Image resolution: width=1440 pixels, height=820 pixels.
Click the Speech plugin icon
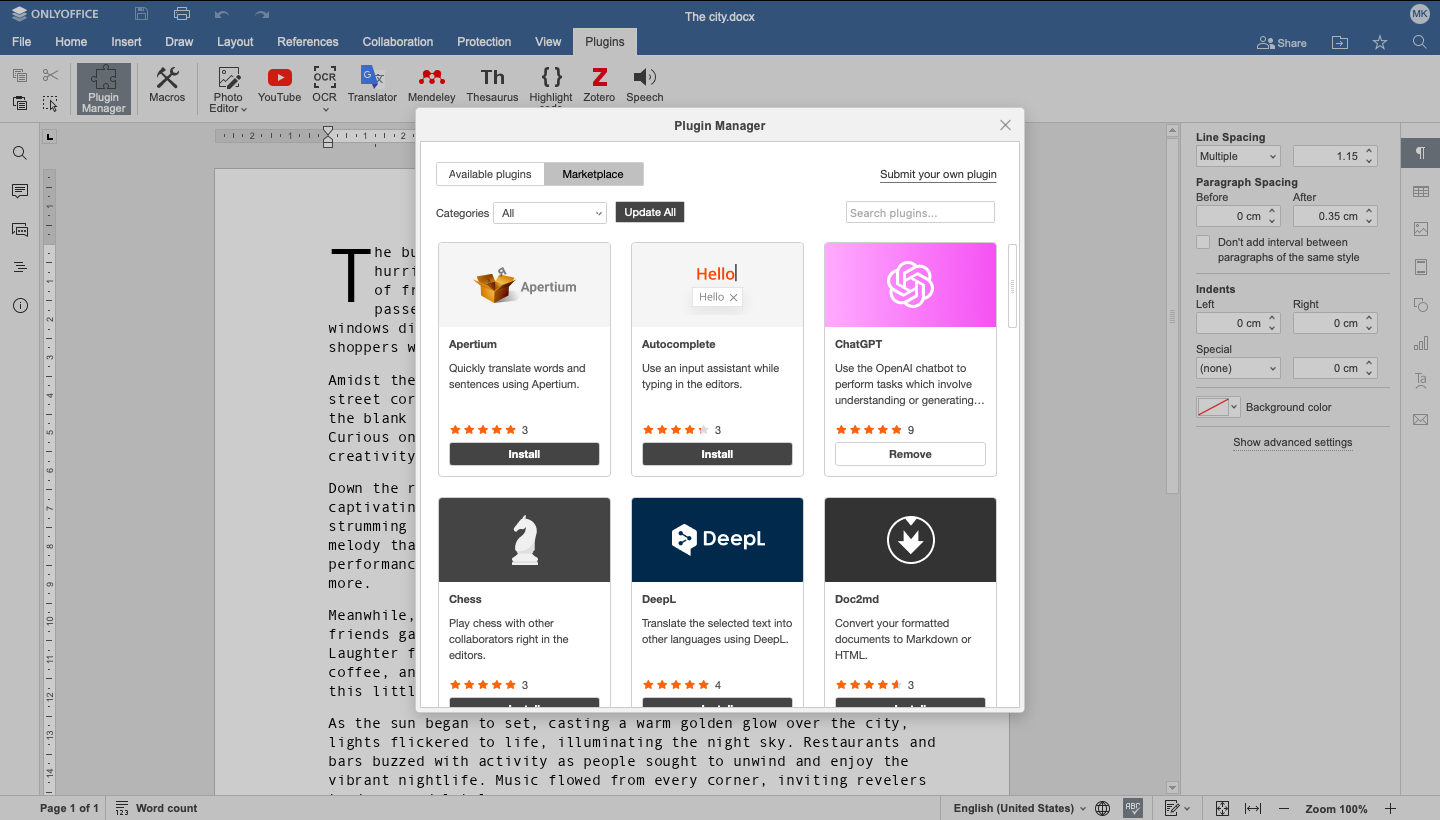click(644, 85)
